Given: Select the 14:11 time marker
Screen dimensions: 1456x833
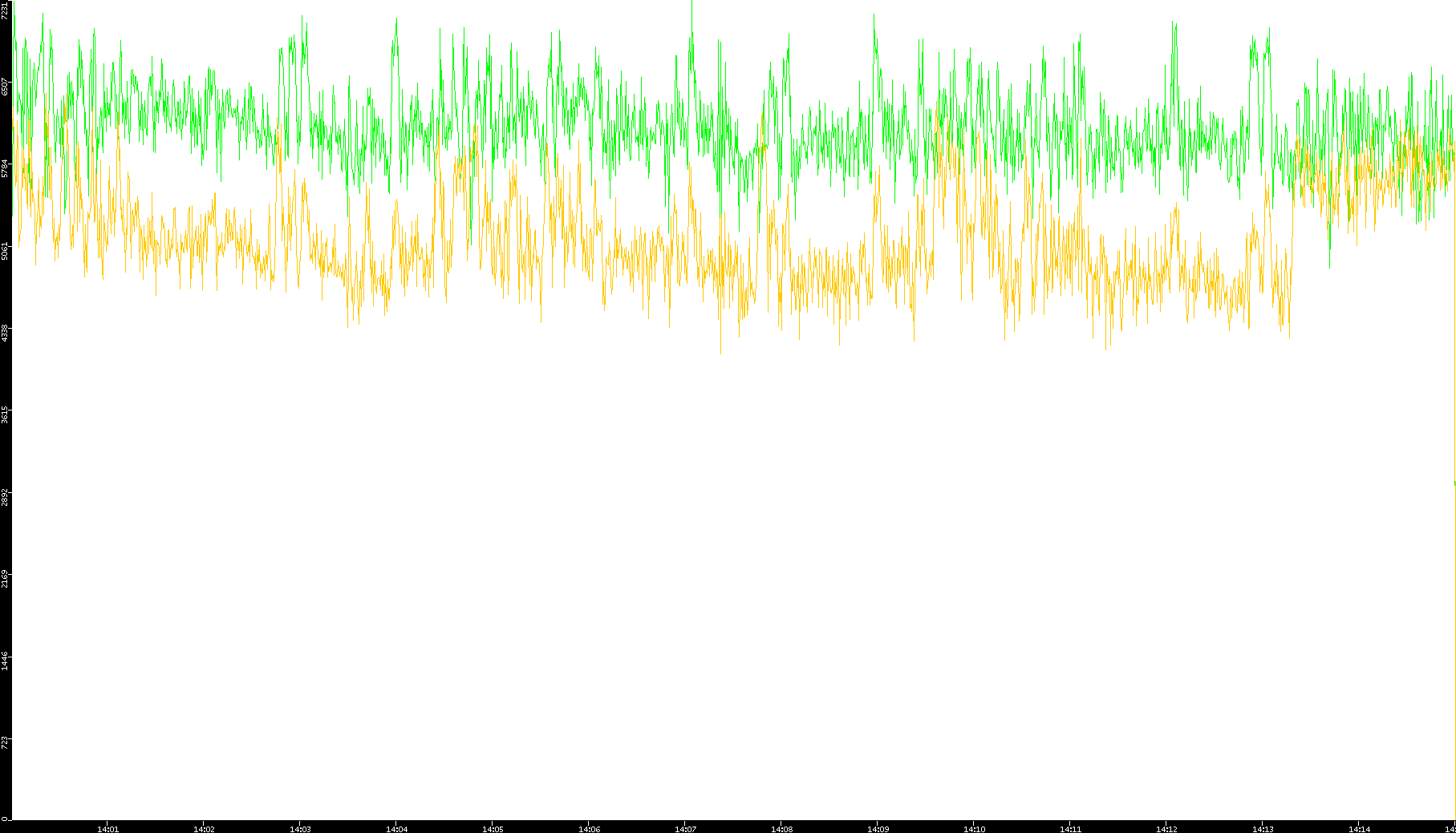Looking at the screenshot, I should click(1070, 829).
